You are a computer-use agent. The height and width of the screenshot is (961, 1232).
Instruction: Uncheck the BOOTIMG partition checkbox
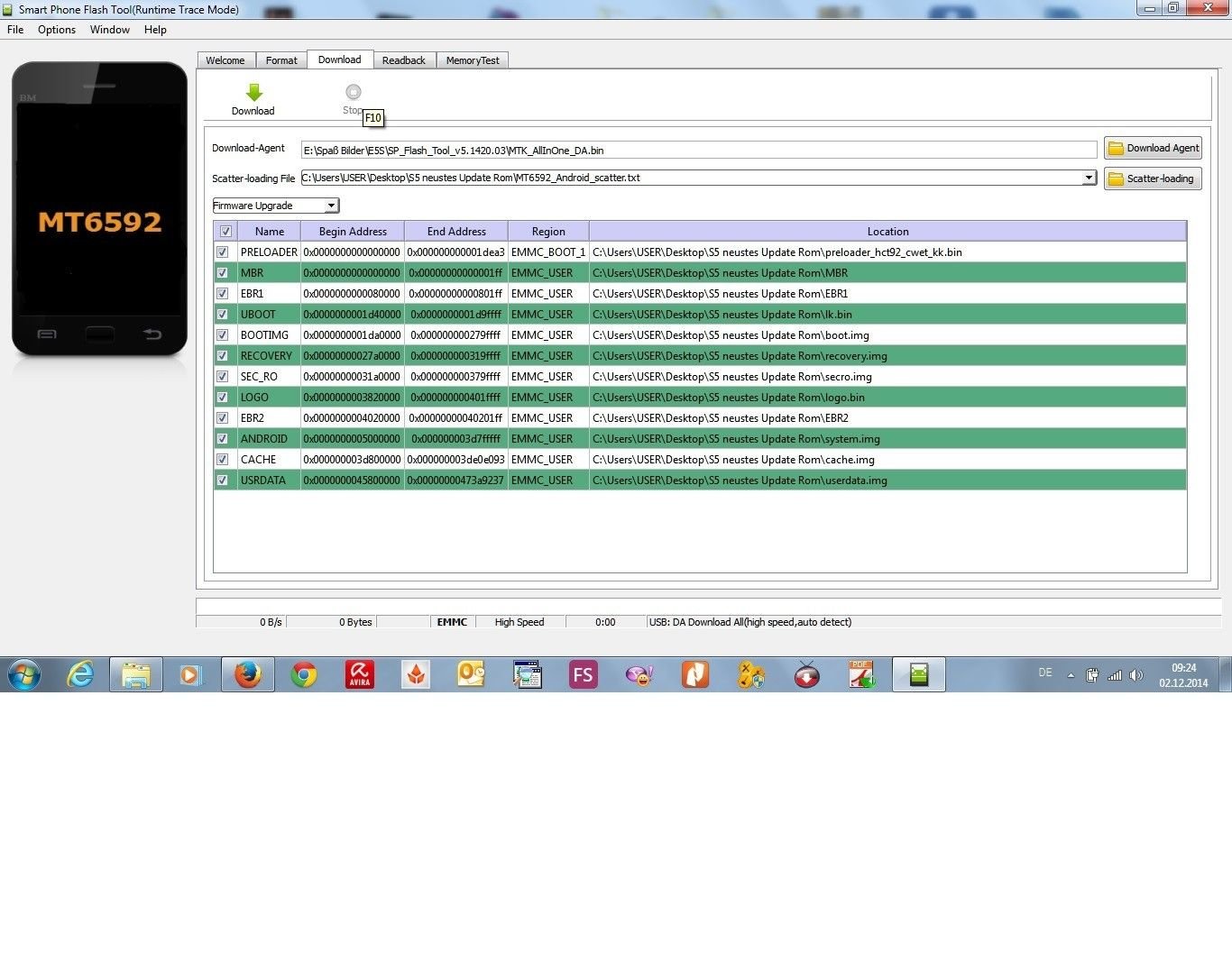222,335
